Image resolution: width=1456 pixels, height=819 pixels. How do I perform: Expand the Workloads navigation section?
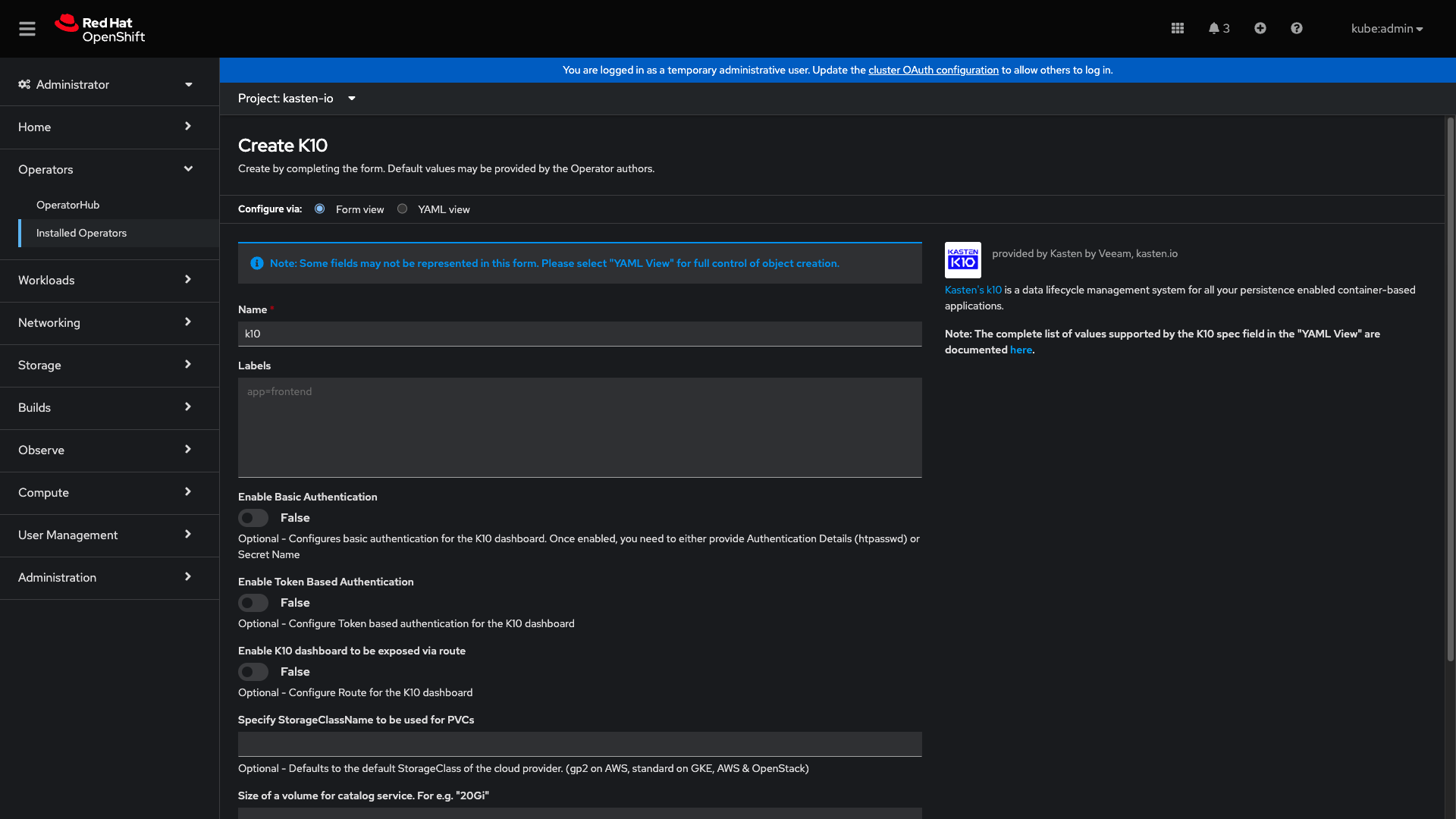(109, 280)
